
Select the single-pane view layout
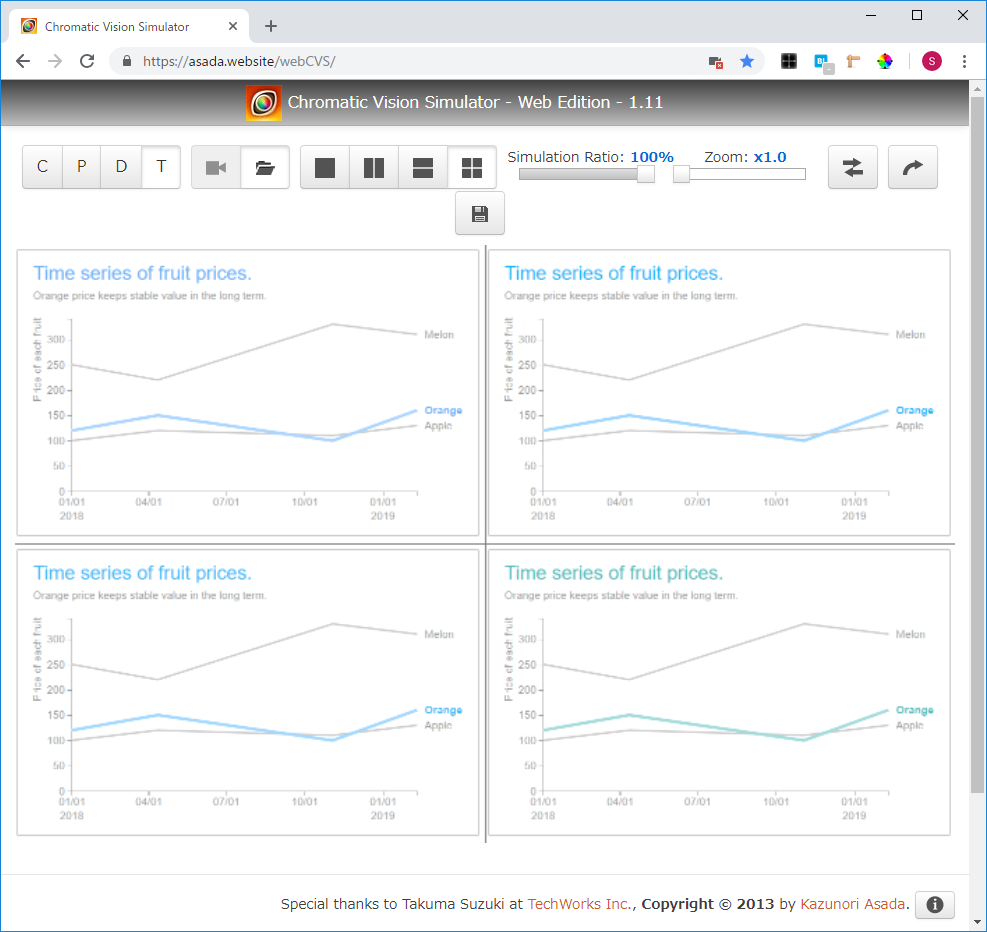coord(325,167)
